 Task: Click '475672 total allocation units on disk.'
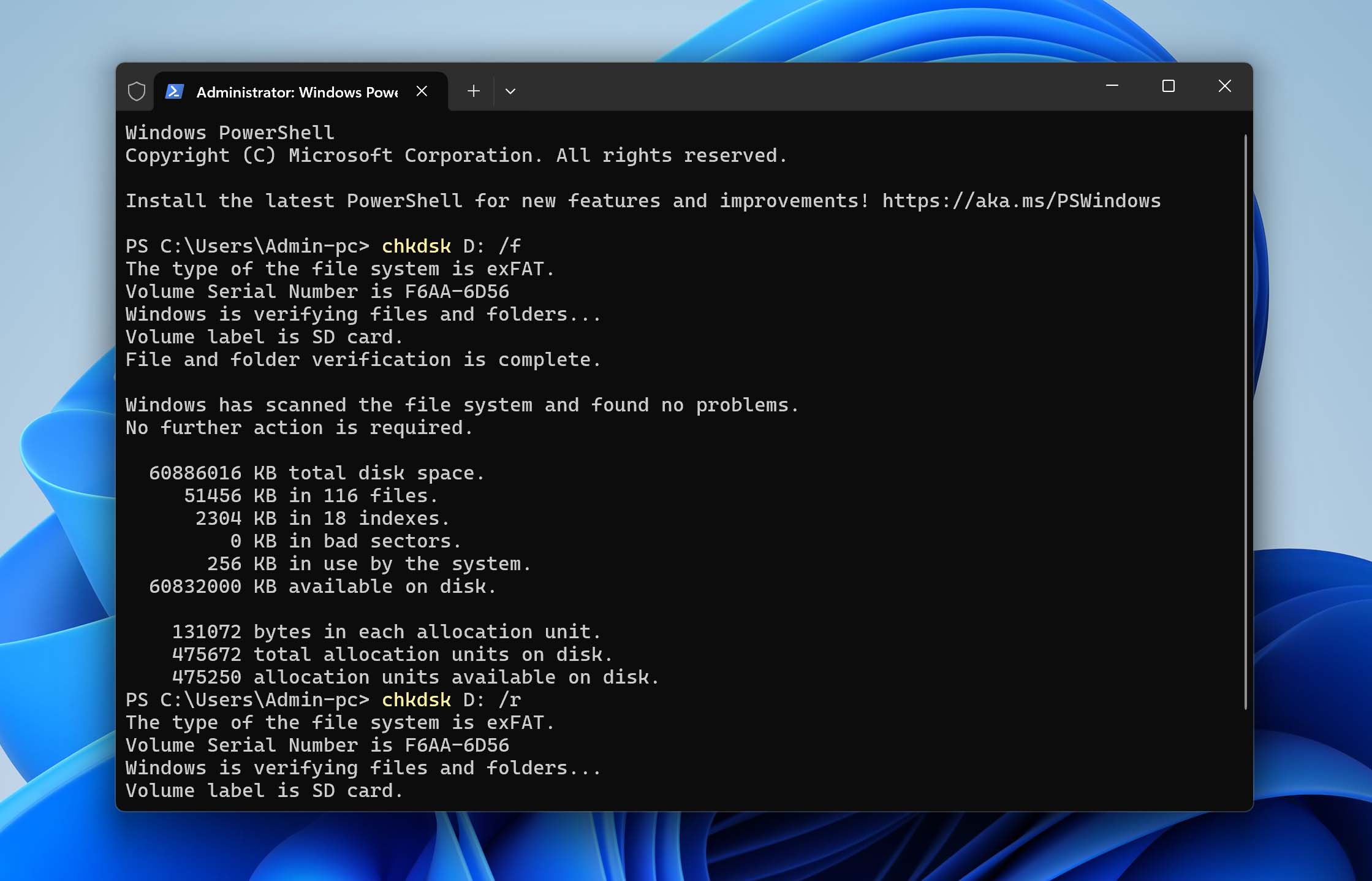click(392, 654)
